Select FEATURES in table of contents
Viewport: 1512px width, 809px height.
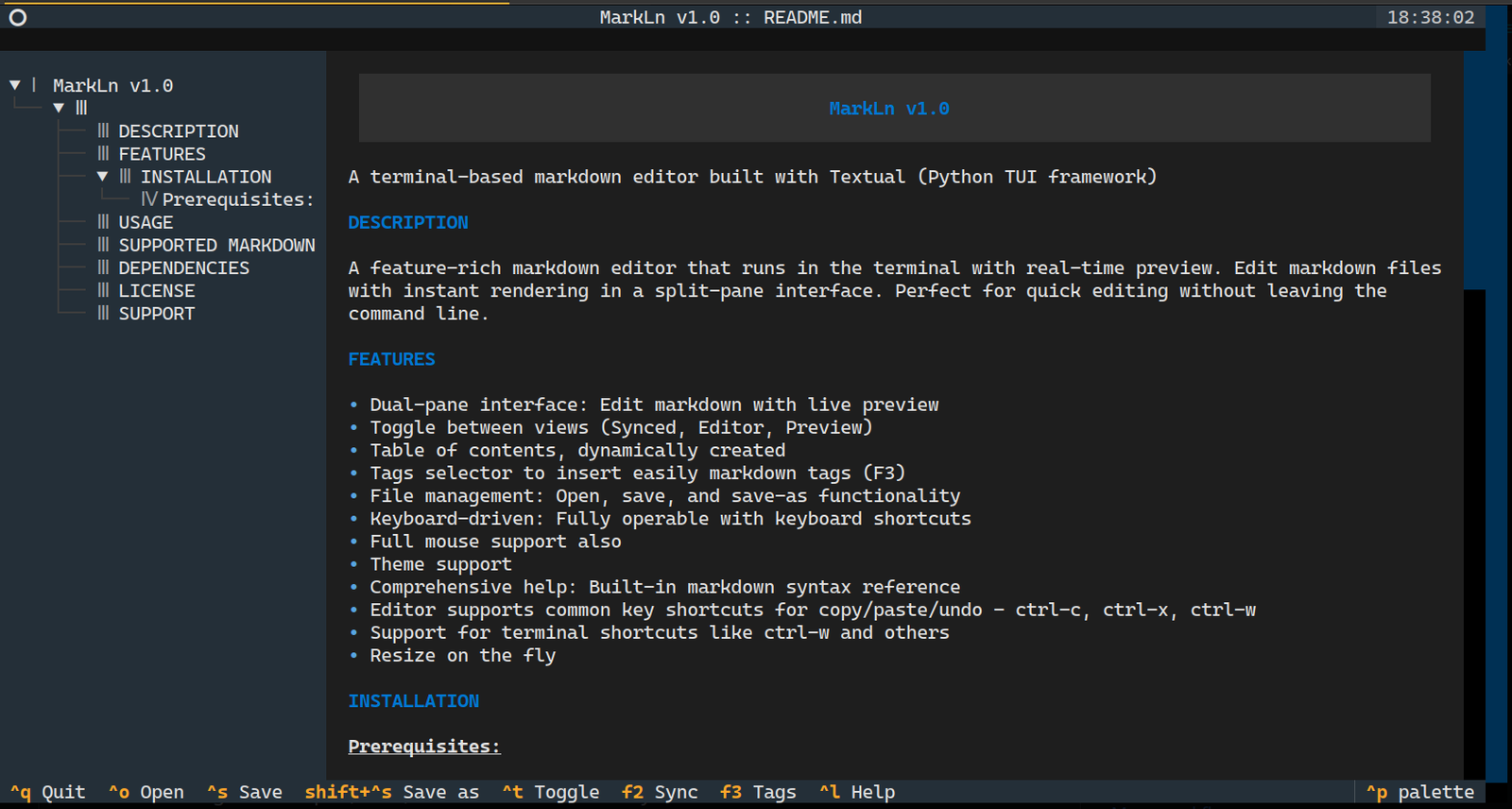pyautogui.click(x=162, y=154)
